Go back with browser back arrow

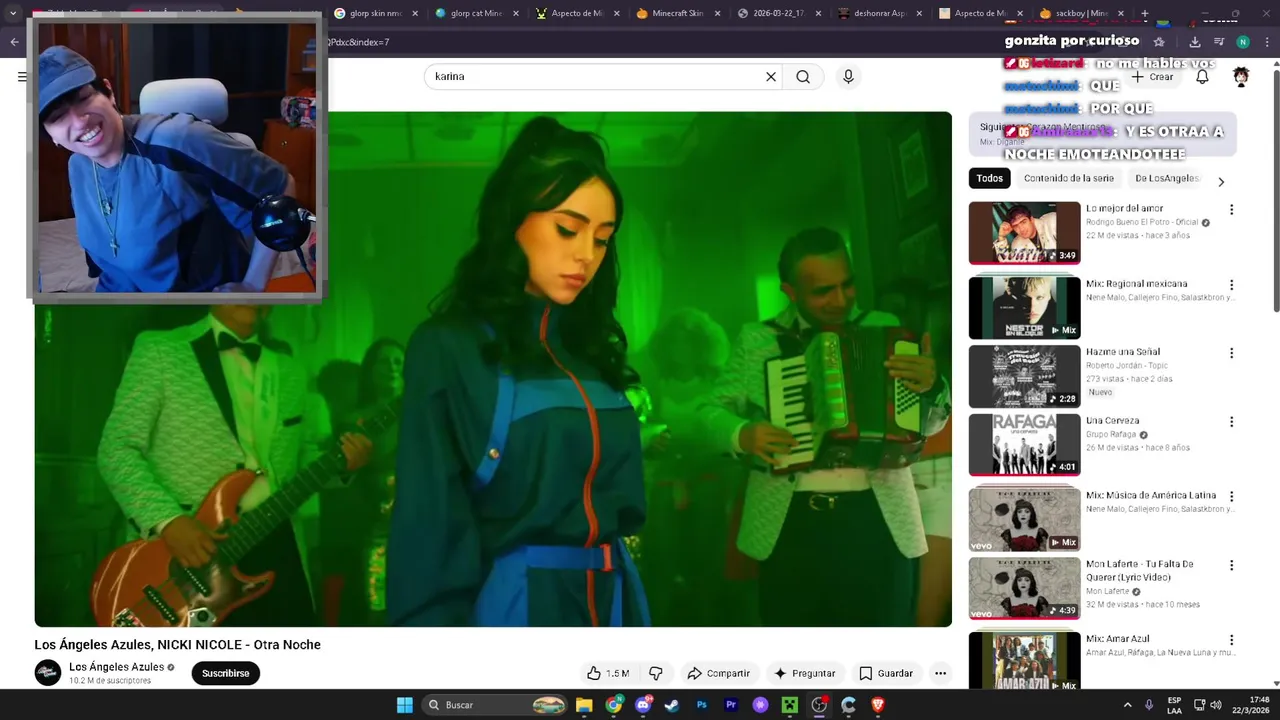(x=14, y=42)
